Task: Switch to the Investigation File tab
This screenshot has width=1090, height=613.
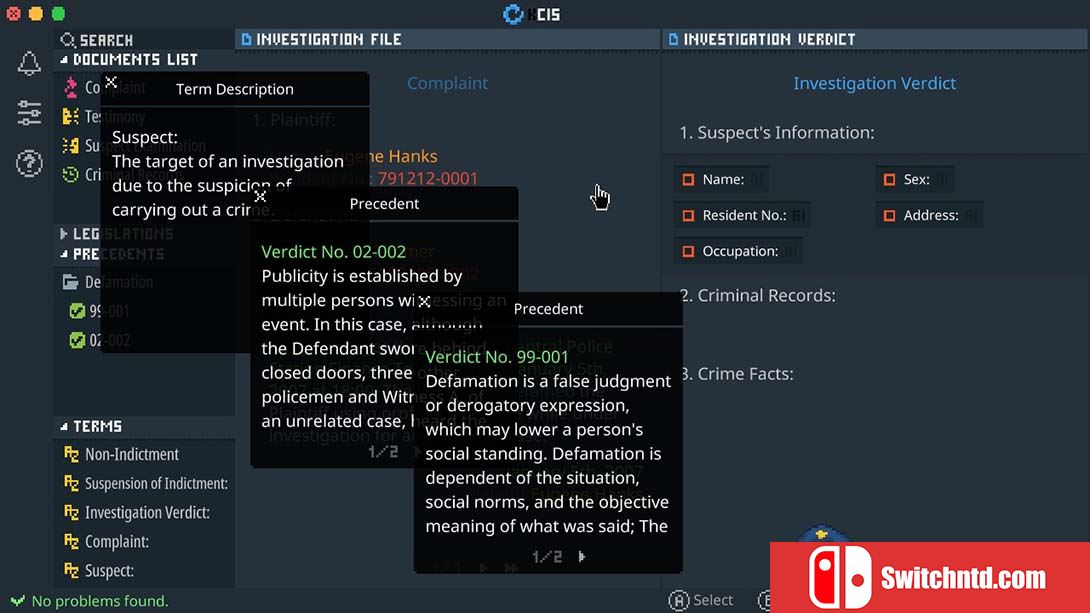Action: point(448,40)
